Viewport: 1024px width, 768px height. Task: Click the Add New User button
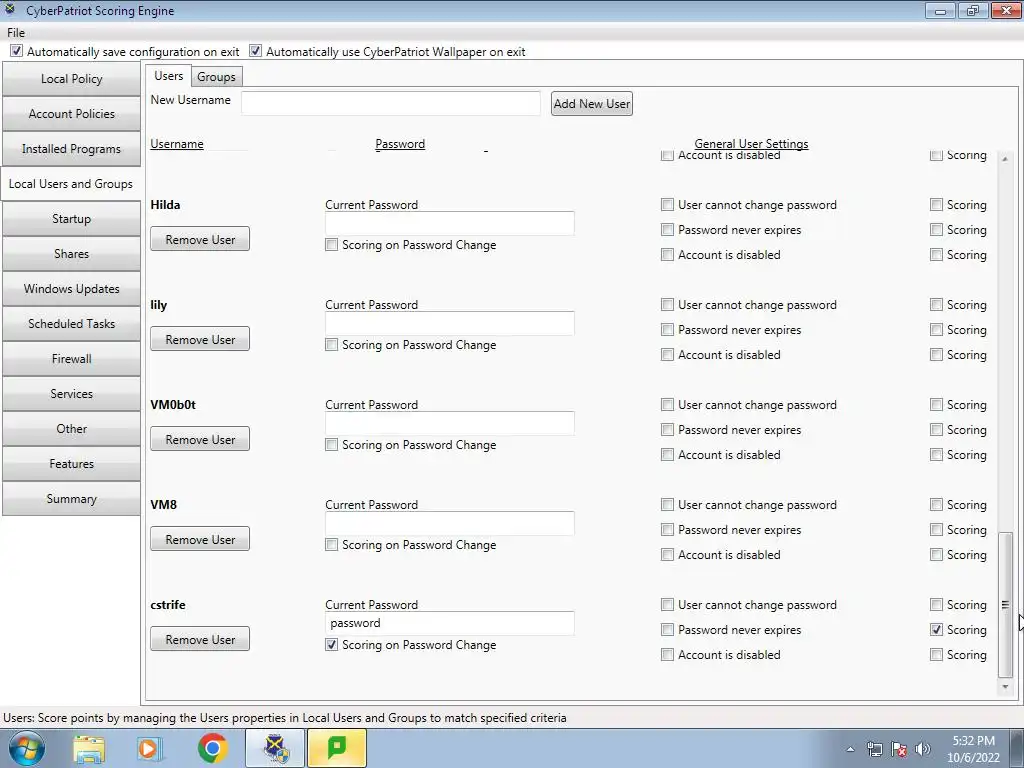(592, 104)
